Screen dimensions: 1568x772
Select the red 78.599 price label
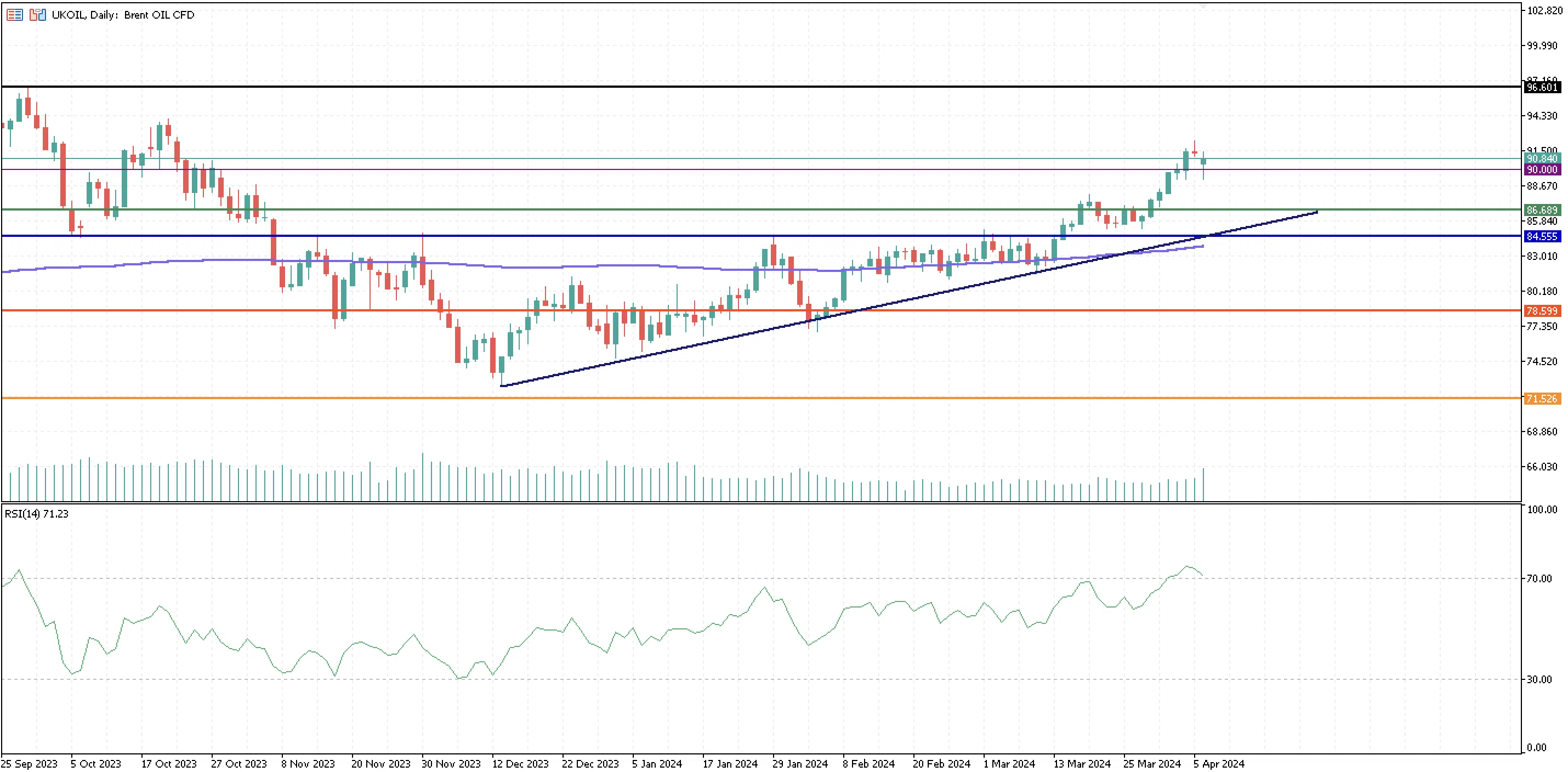1542,311
